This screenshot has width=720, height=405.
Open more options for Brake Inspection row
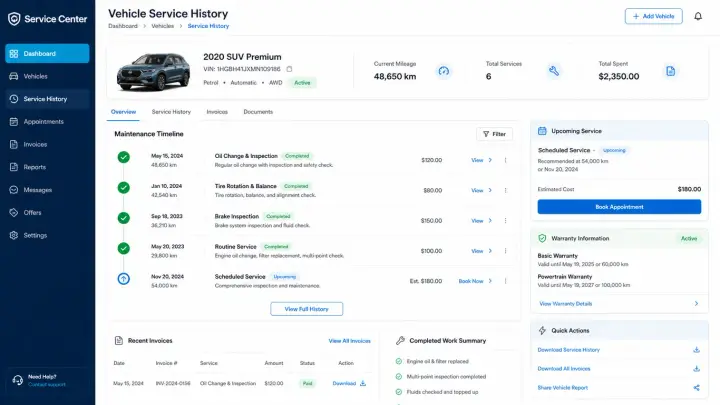click(x=506, y=220)
